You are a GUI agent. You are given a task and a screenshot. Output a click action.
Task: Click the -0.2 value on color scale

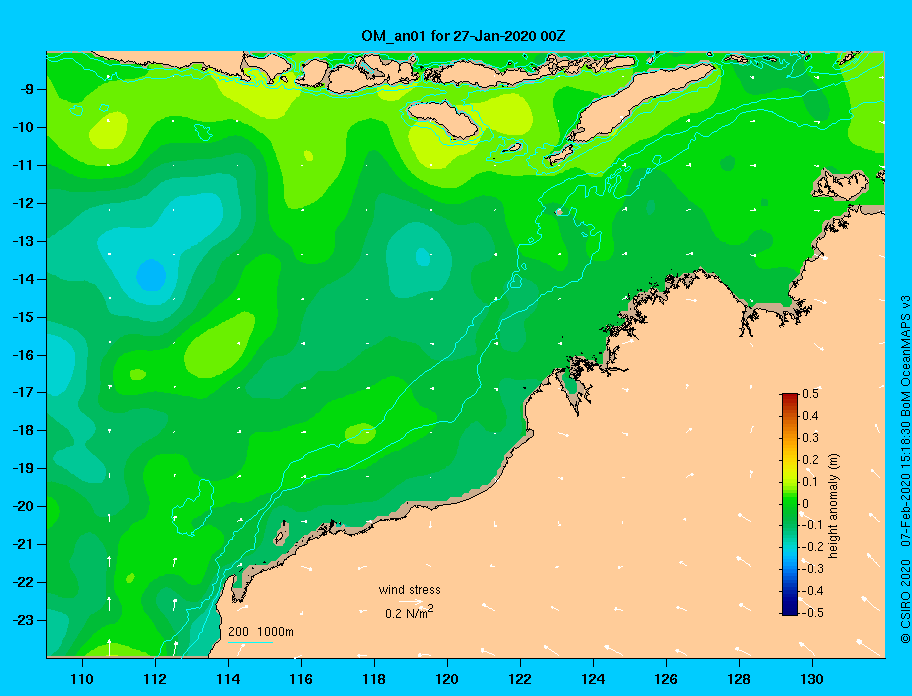pyautogui.click(x=813, y=547)
